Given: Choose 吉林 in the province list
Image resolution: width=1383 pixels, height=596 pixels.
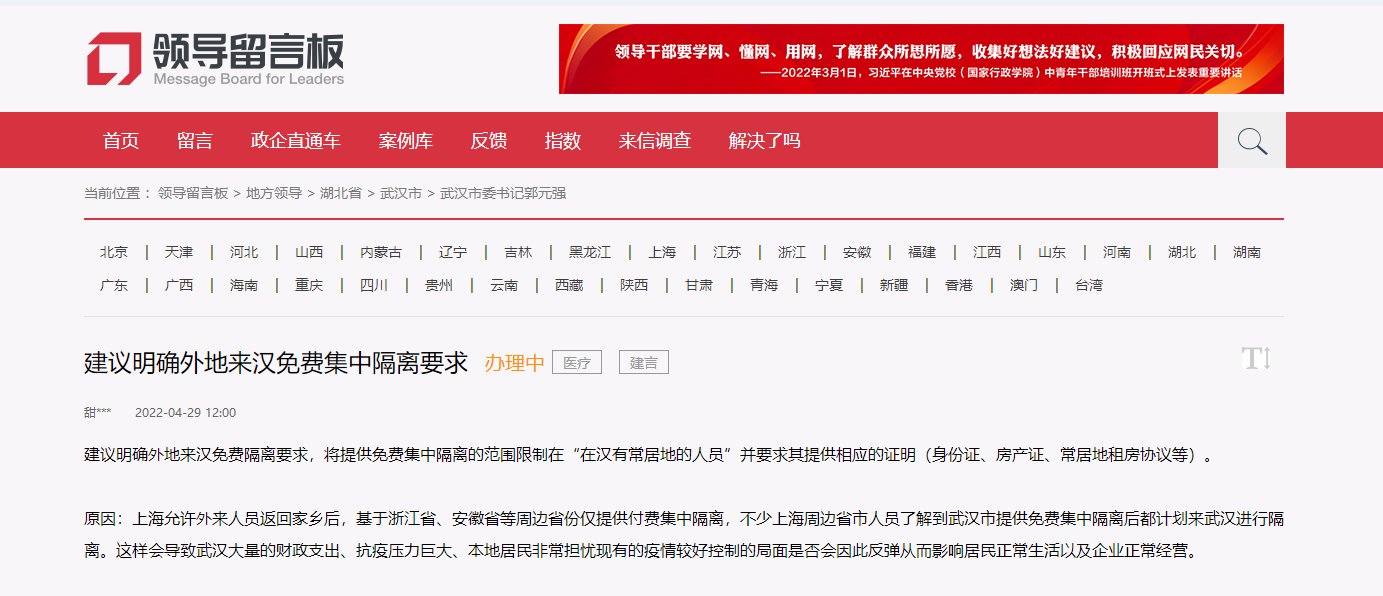Looking at the screenshot, I should tap(518, 252).
